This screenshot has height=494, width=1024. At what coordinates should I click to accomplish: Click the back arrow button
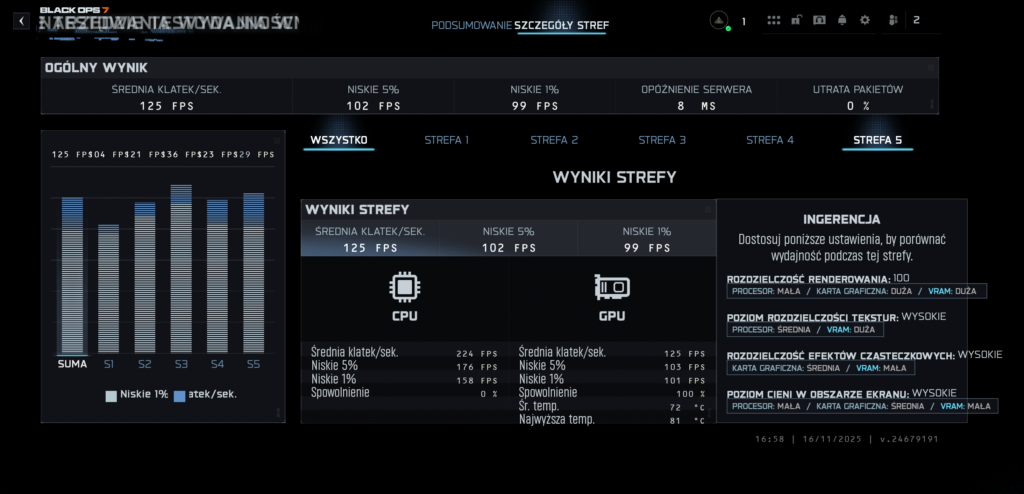(21, 20)
